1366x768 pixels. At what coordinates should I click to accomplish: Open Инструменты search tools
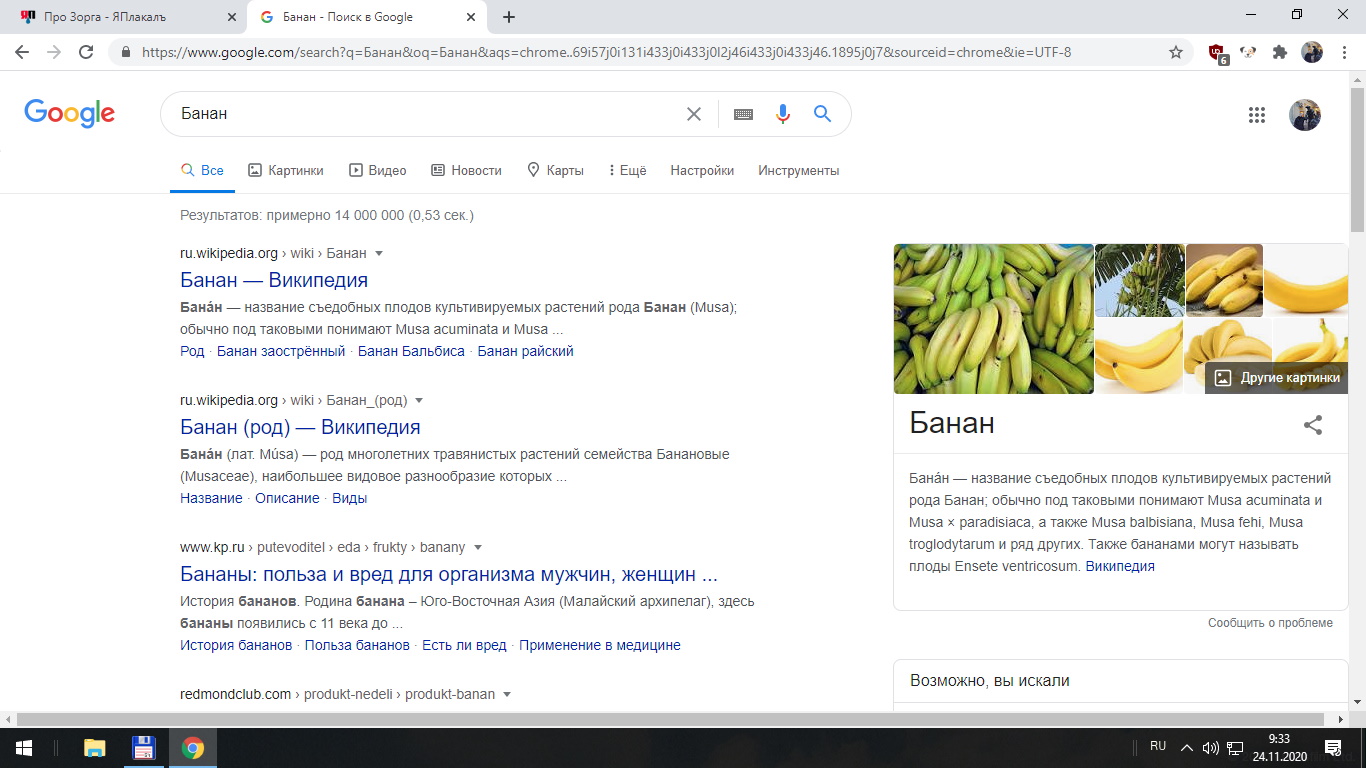tap(799, 171)
